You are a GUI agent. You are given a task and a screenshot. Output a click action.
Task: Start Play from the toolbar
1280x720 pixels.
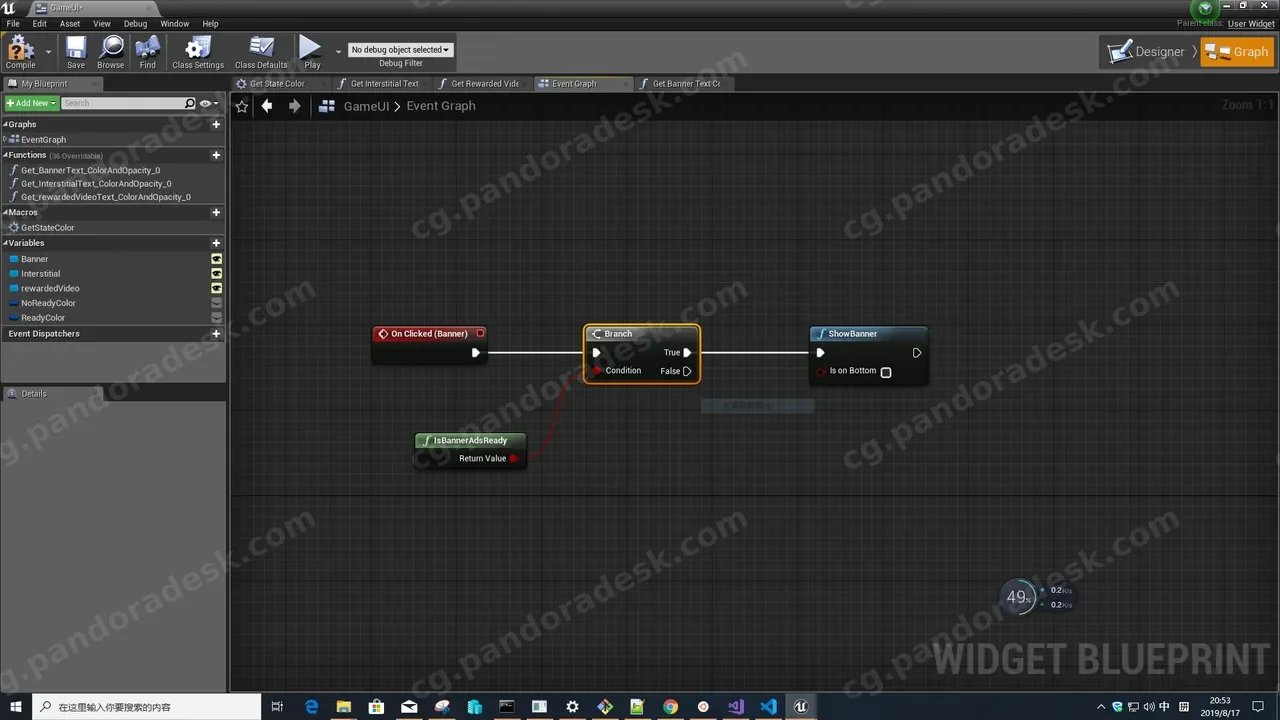point(311,52)
